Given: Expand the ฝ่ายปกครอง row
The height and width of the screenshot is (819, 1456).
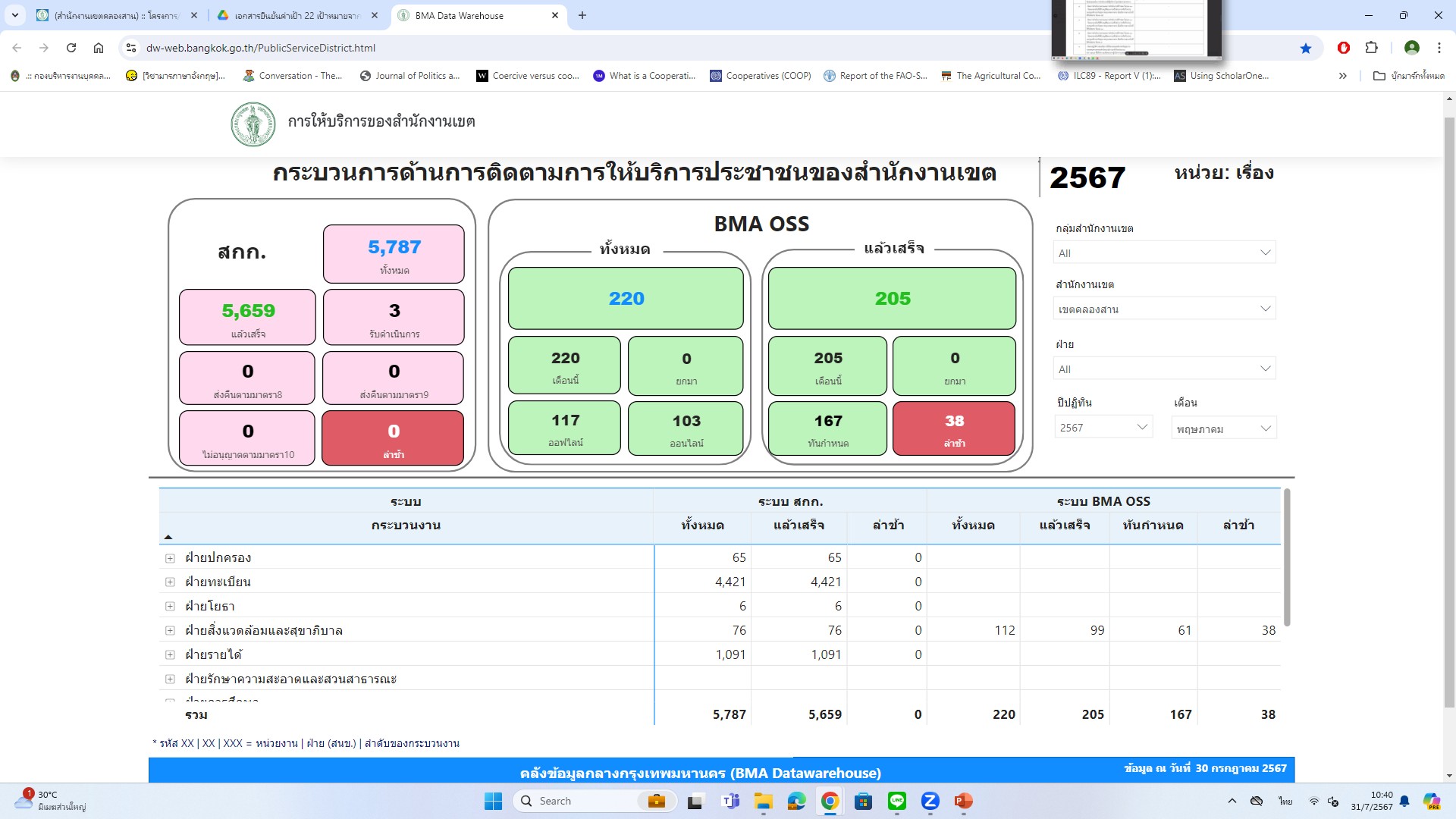Looking at the screenshot, I should [170, 558].
